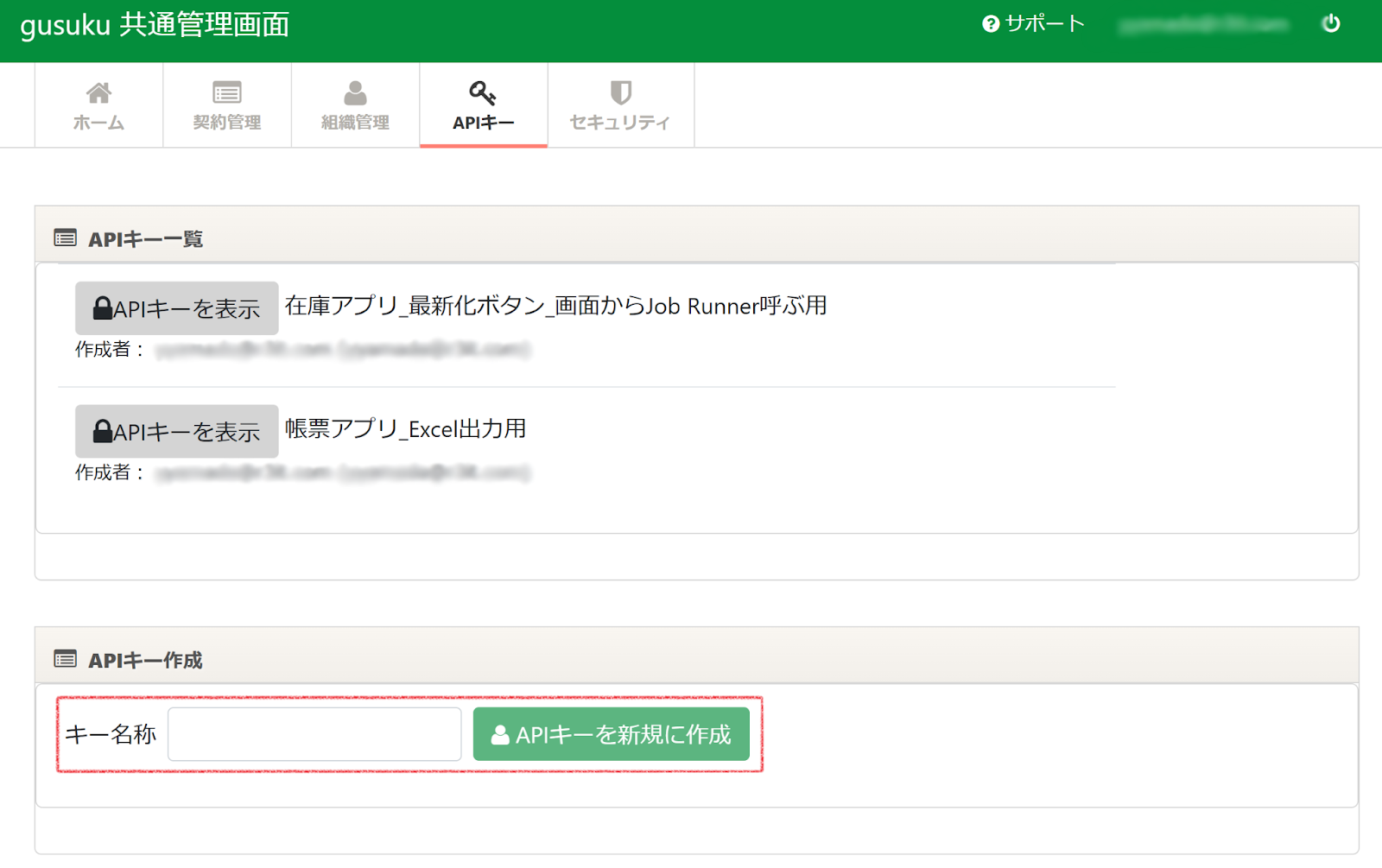
Task: Click person icon on create key button
Action: (x=500, y=735)
